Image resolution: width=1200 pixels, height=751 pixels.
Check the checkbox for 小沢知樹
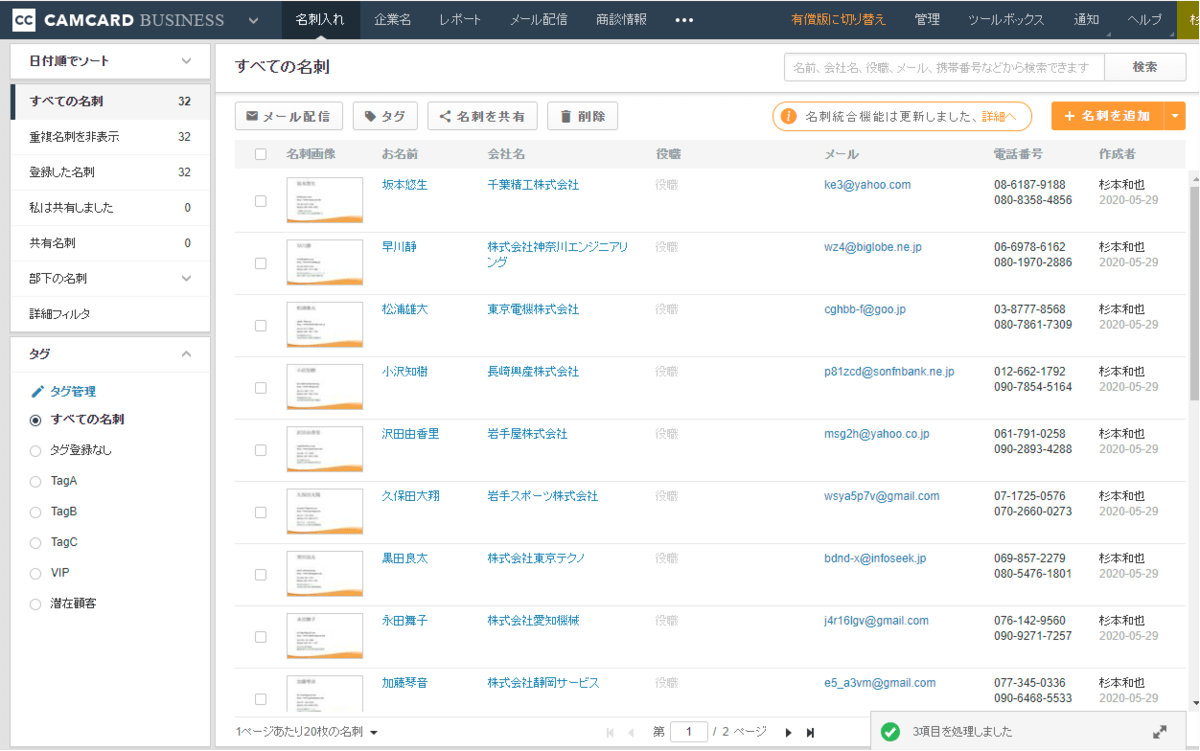coord(261,388)
